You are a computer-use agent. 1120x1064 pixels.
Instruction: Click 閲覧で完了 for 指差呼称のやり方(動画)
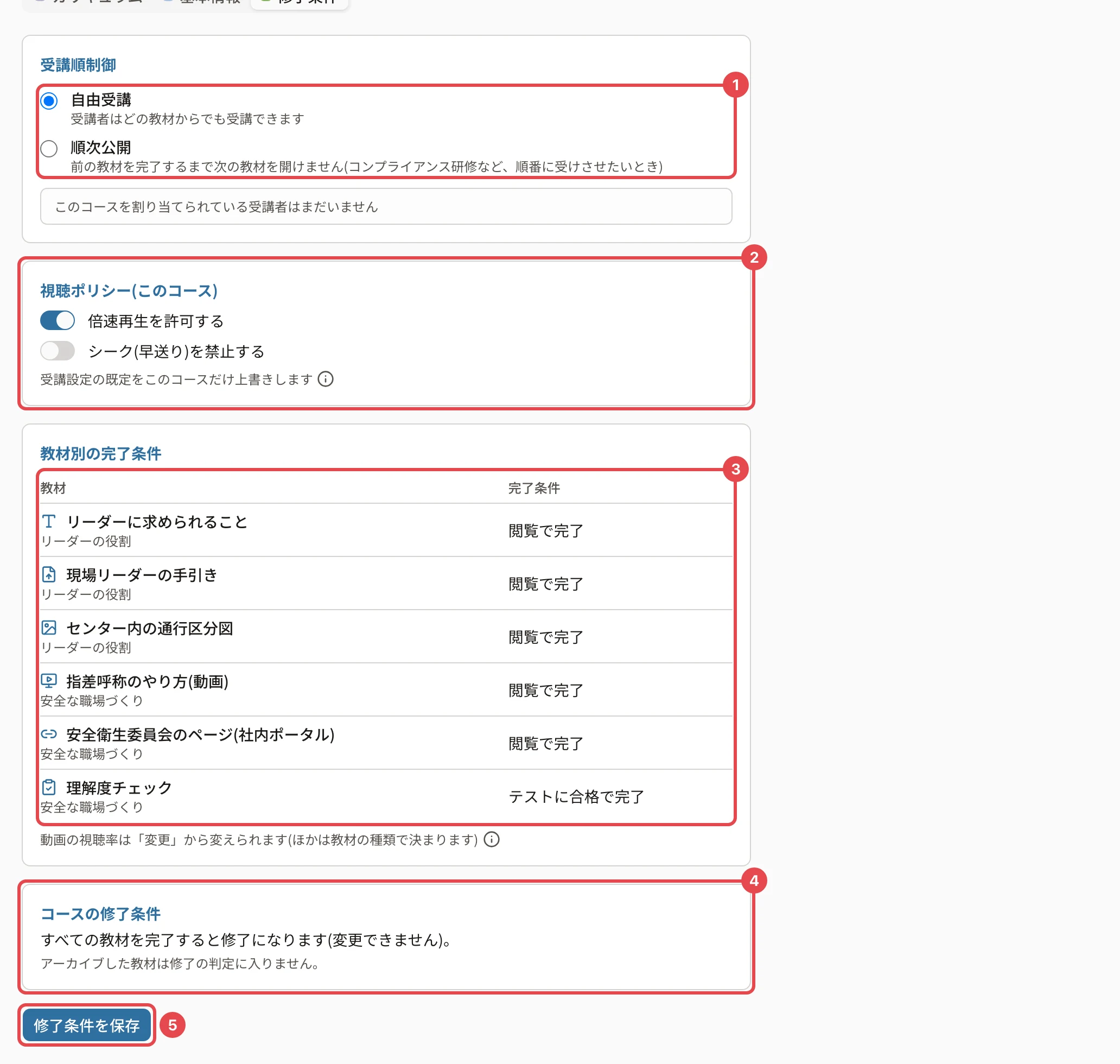546,690
